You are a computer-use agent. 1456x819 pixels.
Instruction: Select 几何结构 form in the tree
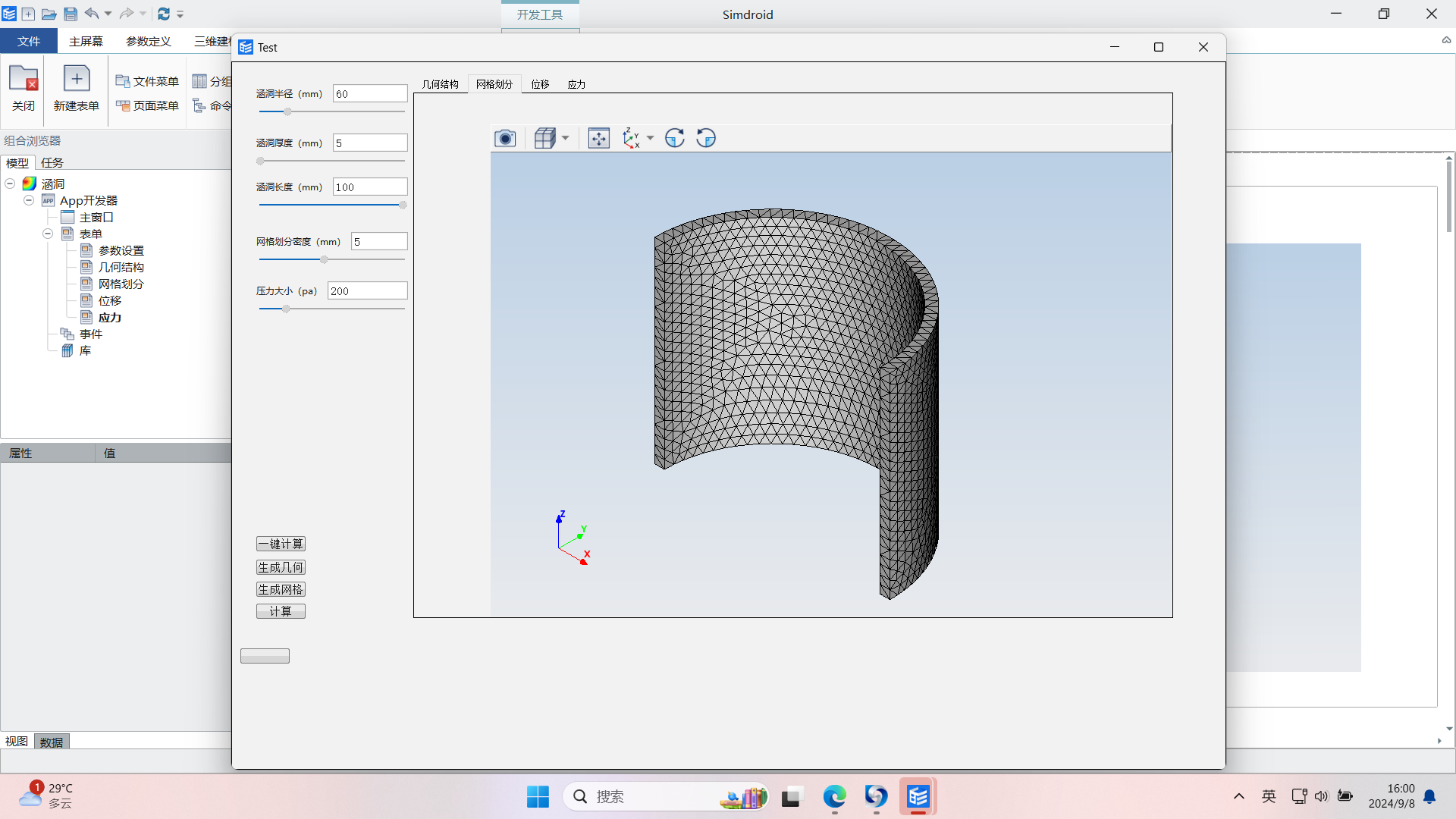tap(121, 267)
